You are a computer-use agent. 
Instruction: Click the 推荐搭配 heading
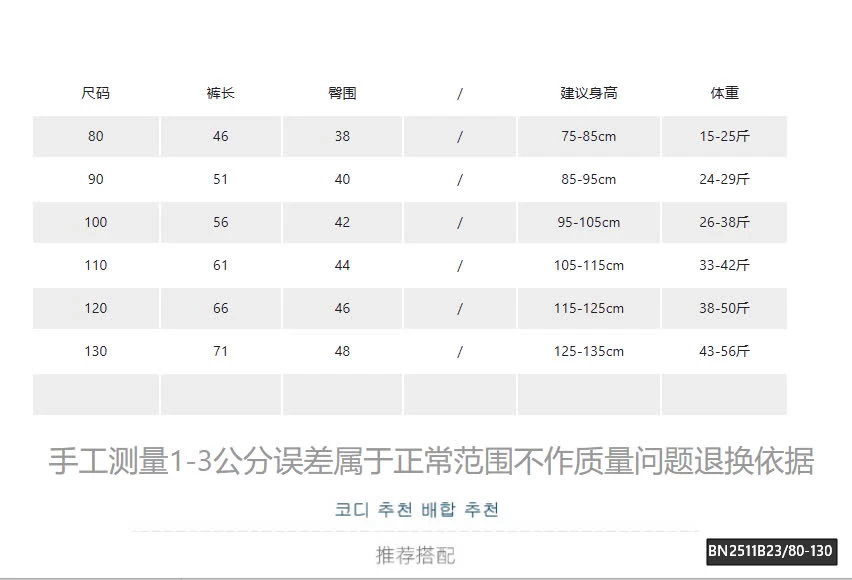click(x=415, y=555)
